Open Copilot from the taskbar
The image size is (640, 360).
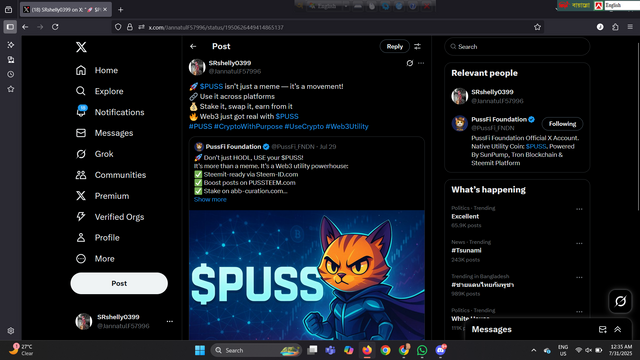point(349,350)
